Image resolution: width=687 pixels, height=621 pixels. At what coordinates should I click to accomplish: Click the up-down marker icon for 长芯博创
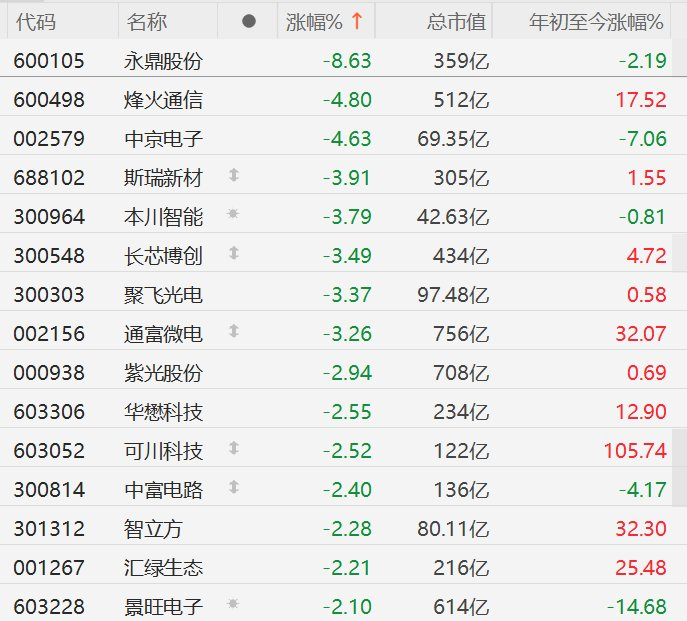click(234, 253)
